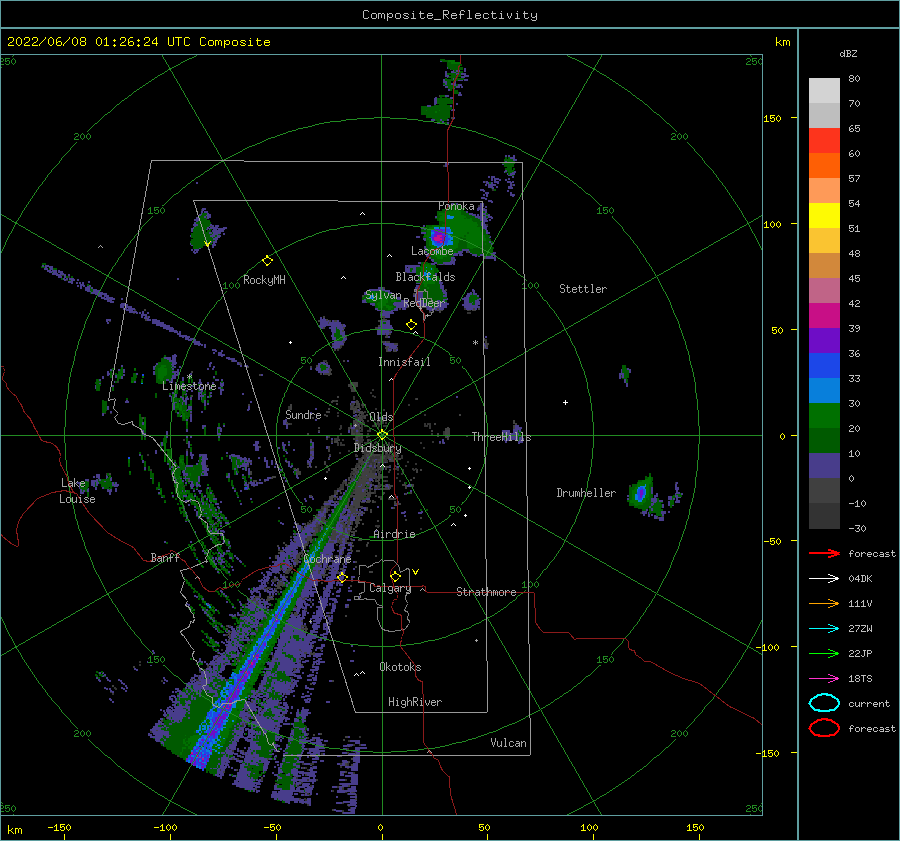The height and width of the screenshot is (841, 900).
Task: Click the red forecast ellipse icon
Action: (x=824, y=728)
